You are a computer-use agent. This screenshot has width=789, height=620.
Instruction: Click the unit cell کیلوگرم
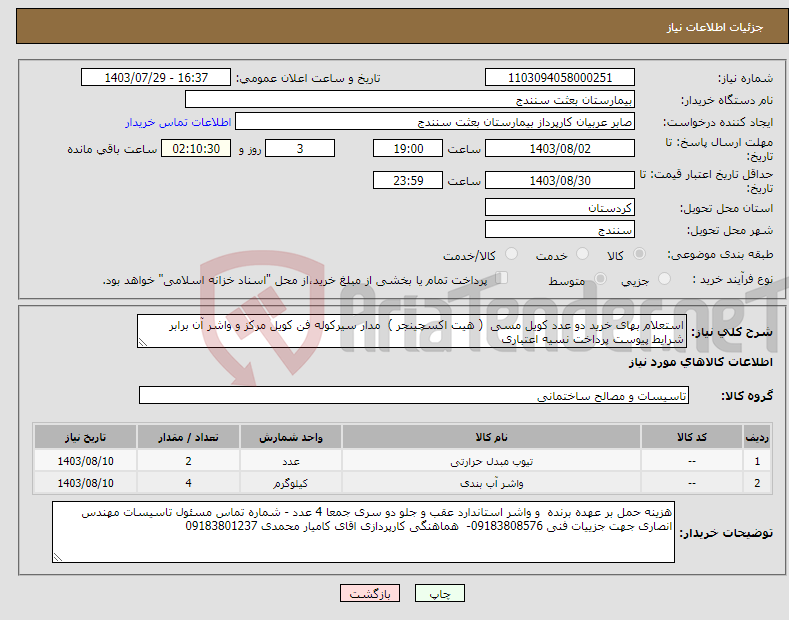point(291,484)
